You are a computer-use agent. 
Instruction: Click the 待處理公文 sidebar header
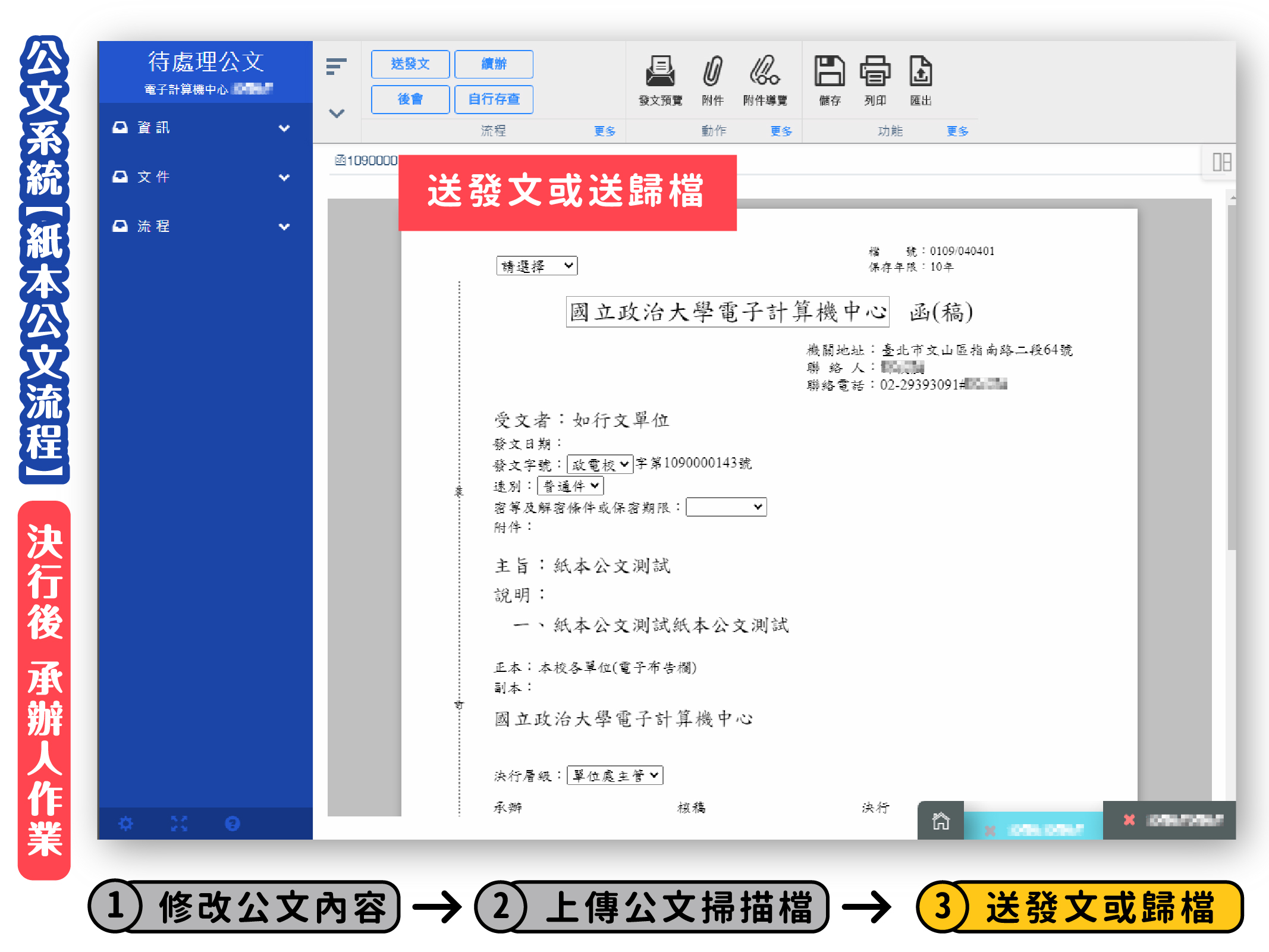click(206, 62)
